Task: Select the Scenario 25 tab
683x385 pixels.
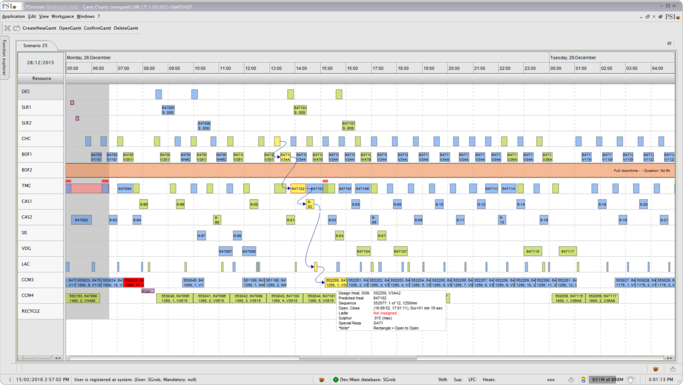Action: (x=35, y=45)
